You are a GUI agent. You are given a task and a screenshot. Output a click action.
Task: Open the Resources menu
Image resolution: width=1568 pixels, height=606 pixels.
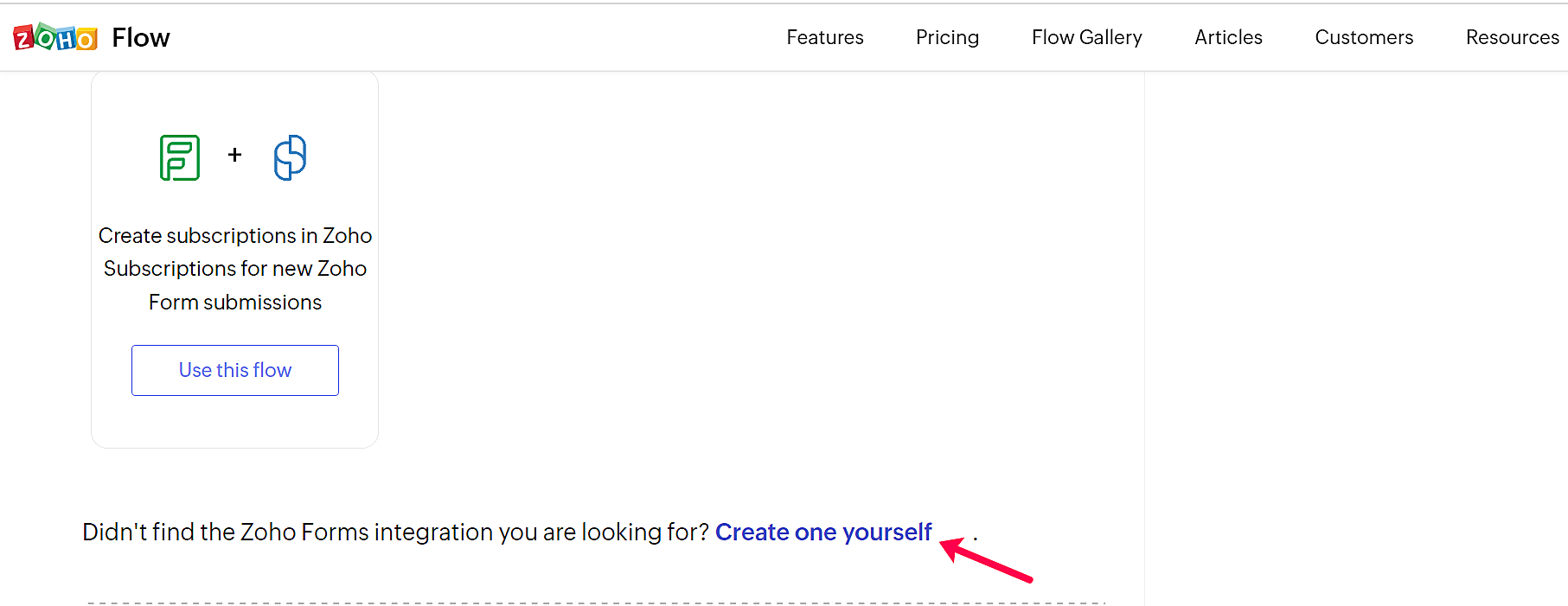click(x=1512, y=37)
